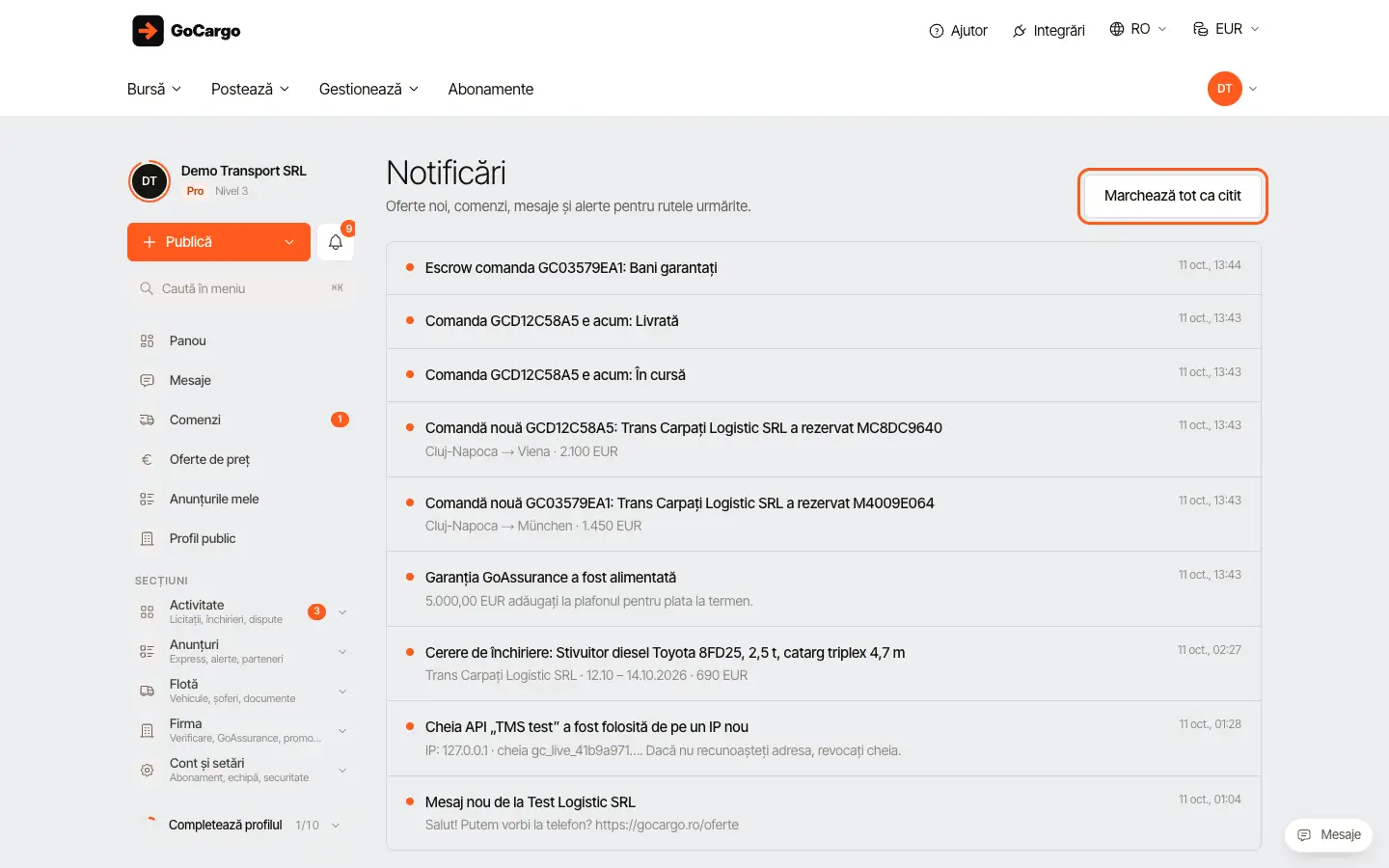Viewport: 1389px width, 868px height.
Task: Click Marchează tot ca citit button
Action: [x=1172, y=196]
